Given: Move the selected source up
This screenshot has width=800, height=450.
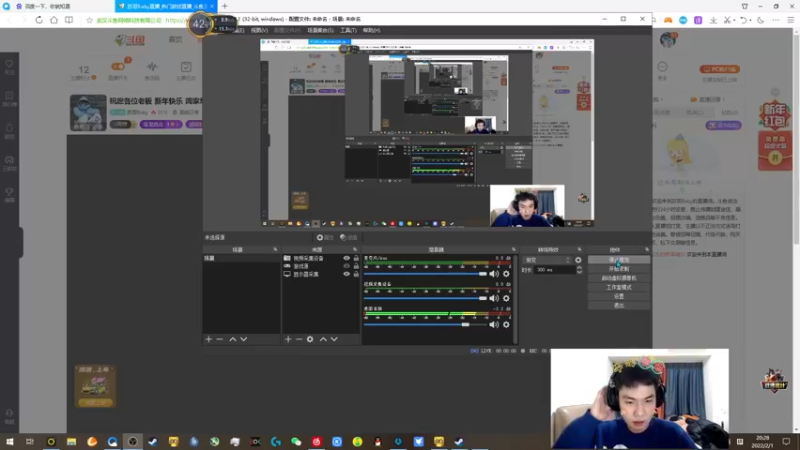Looking at the screenshot, I should point(323,339).
